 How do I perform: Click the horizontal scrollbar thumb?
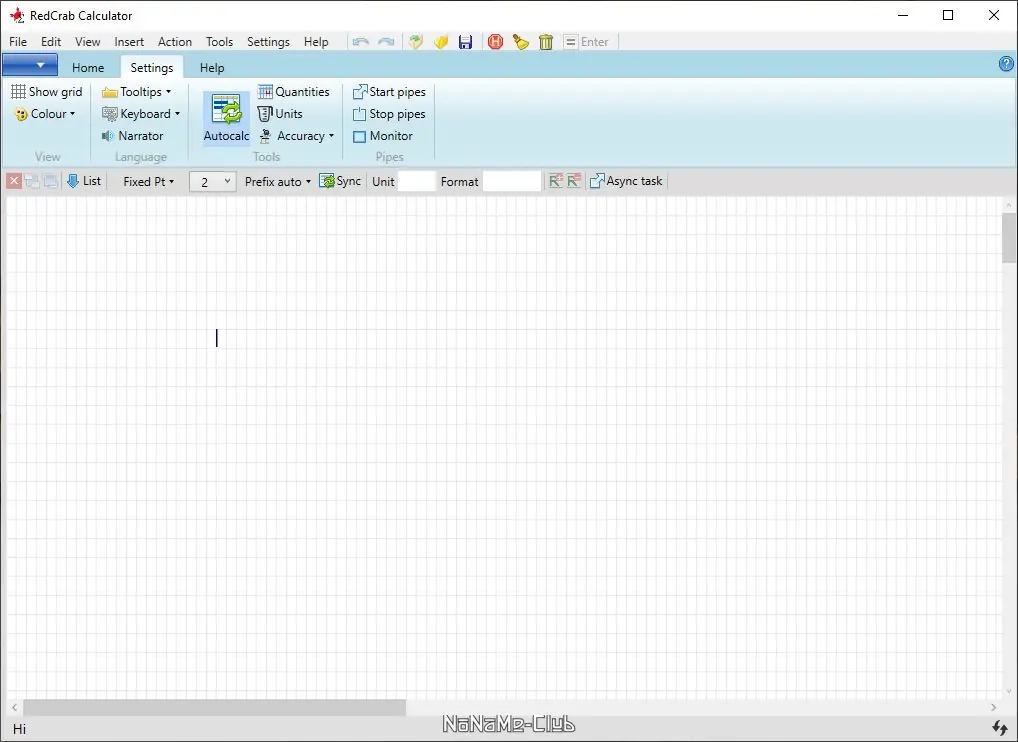click(214, 708)
